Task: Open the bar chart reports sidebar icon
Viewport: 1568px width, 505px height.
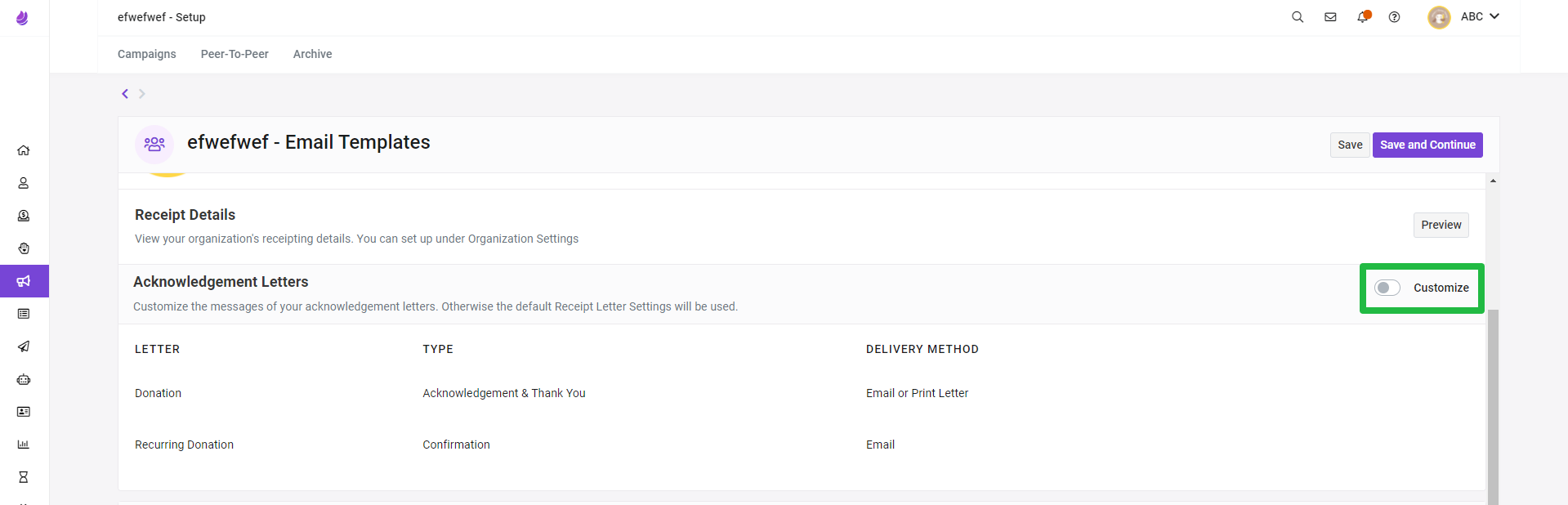Action: tap(24, 445)
